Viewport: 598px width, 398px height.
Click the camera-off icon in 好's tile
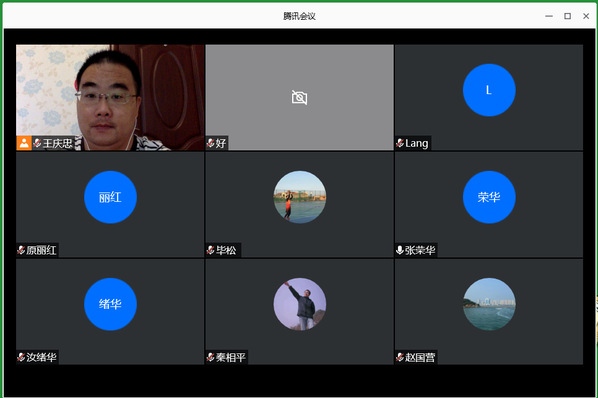coord(299,98)
